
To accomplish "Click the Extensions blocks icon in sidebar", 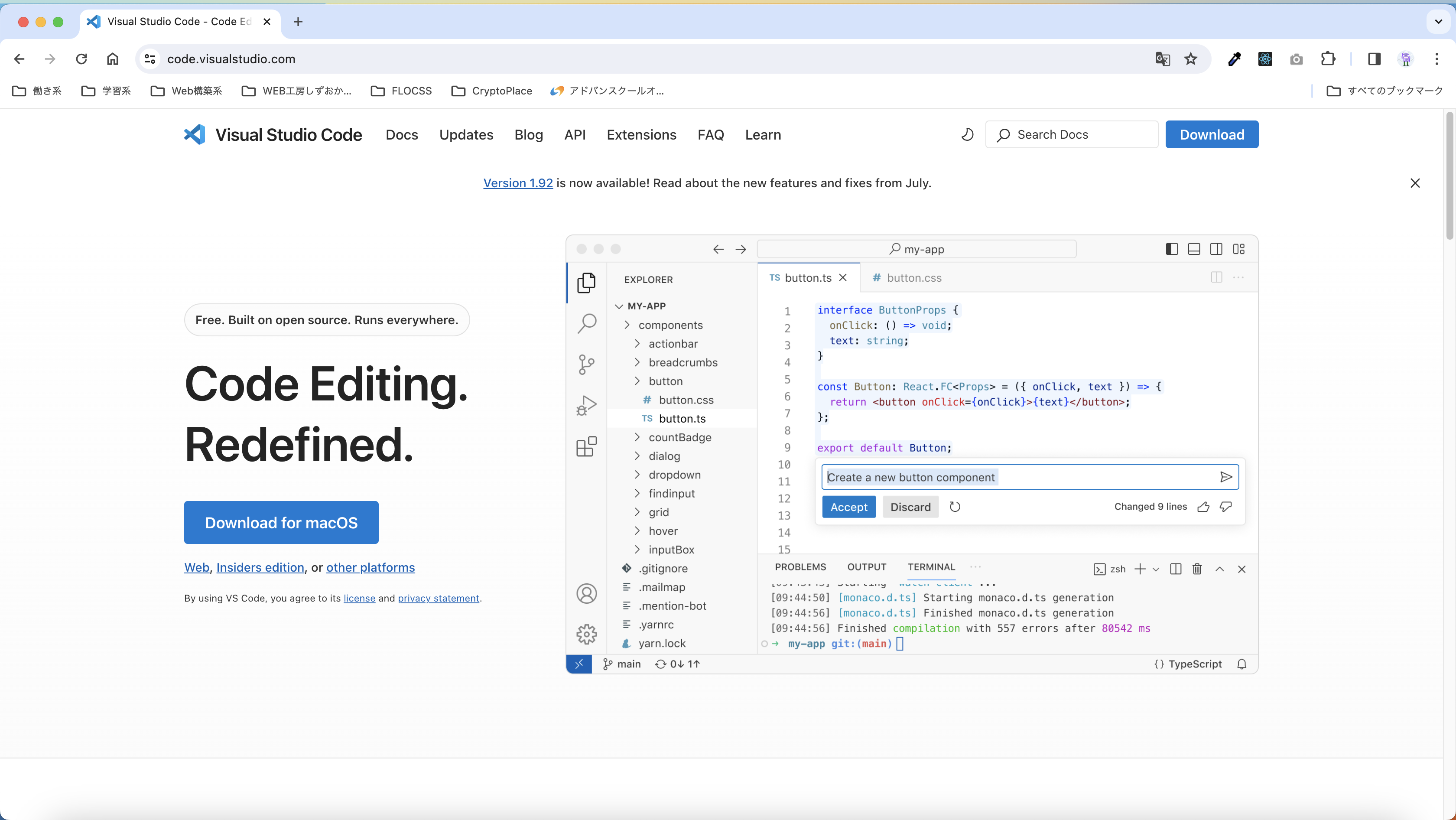I will pyautogui.click(x=586, y=446).
